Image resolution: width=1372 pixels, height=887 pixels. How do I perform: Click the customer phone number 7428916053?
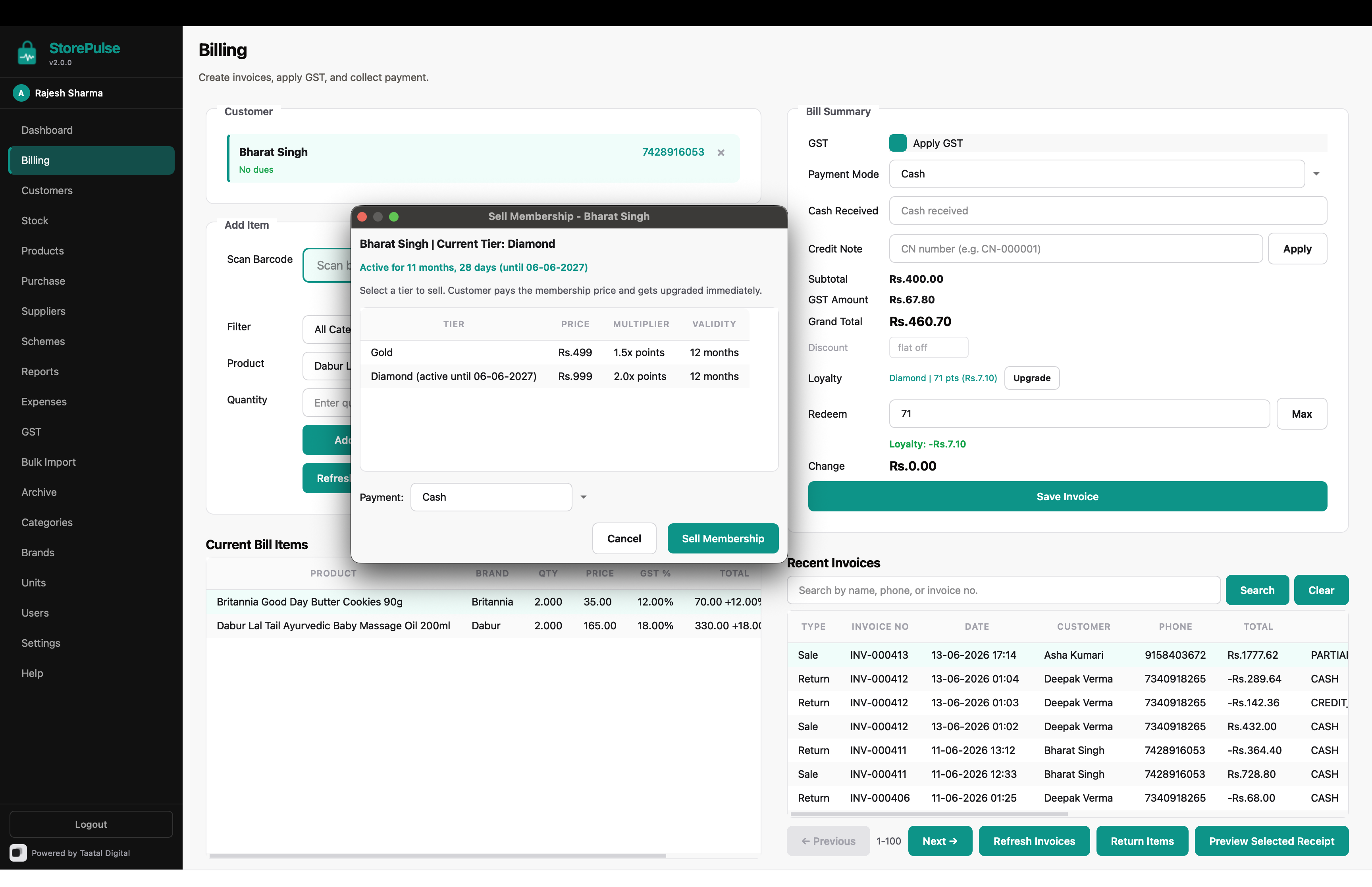pos(673,152)
